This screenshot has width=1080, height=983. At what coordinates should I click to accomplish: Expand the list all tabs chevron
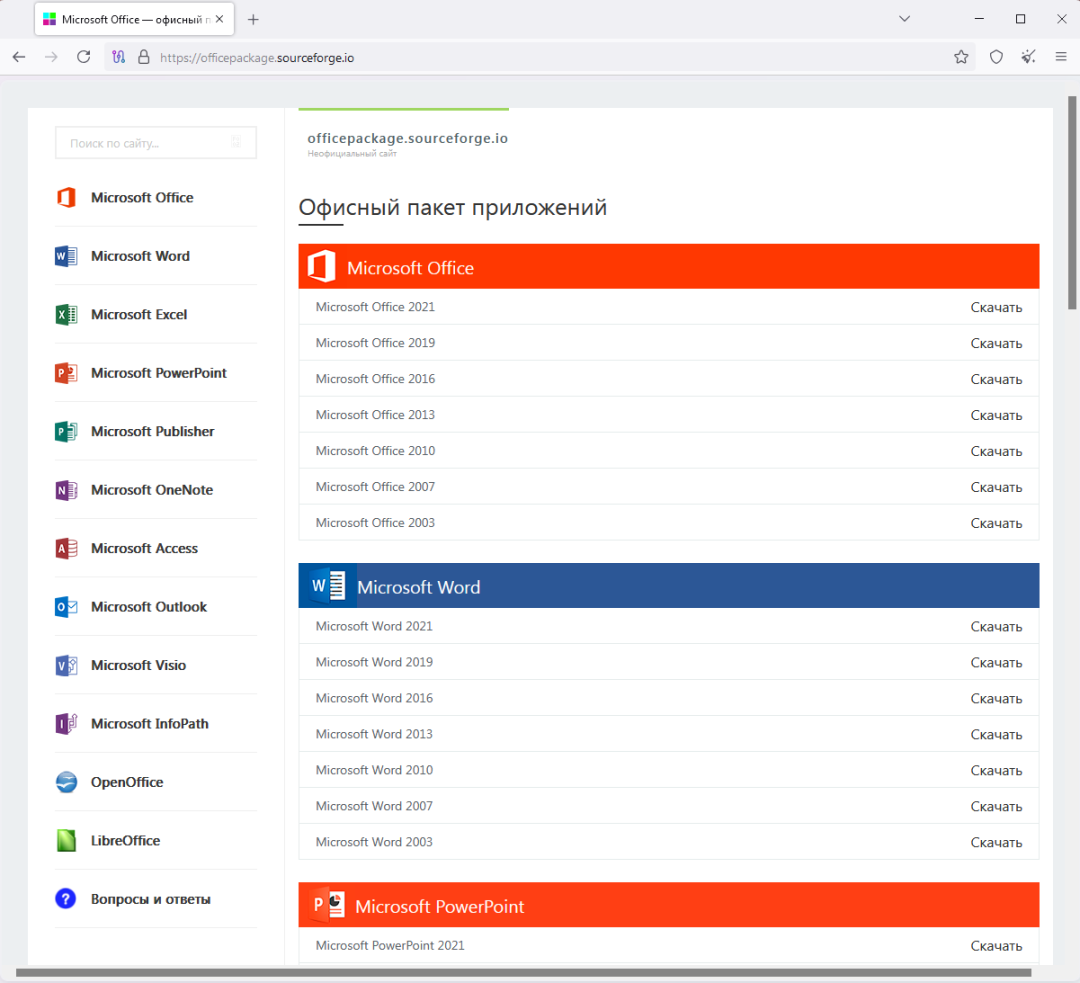[904, 19]
